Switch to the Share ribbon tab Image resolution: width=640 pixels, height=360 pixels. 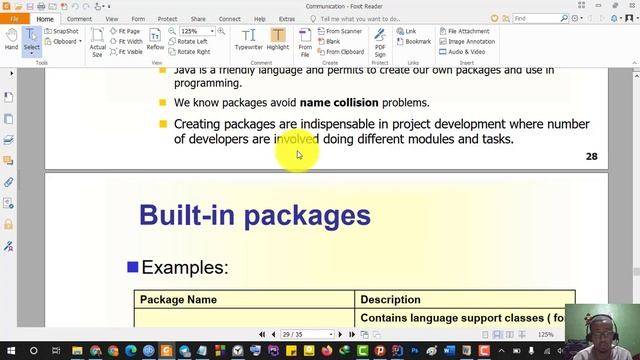198,19
